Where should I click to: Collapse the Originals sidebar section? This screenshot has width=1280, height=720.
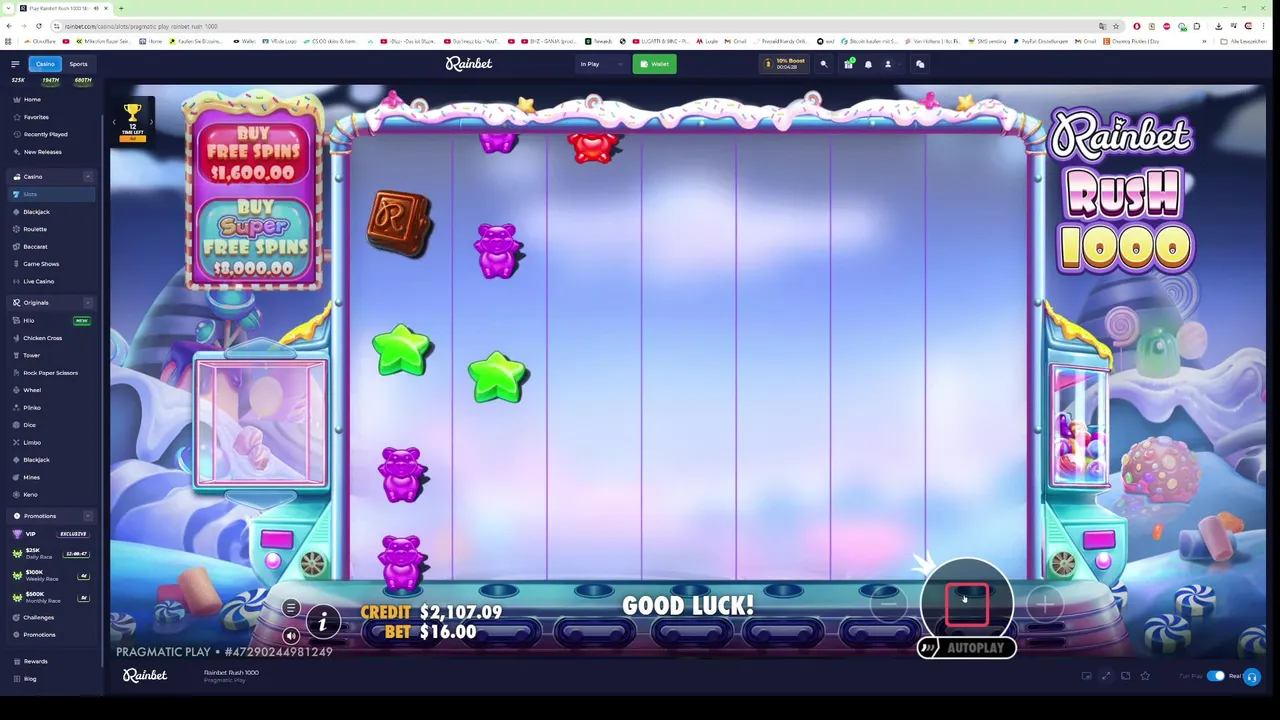(87, 303)
